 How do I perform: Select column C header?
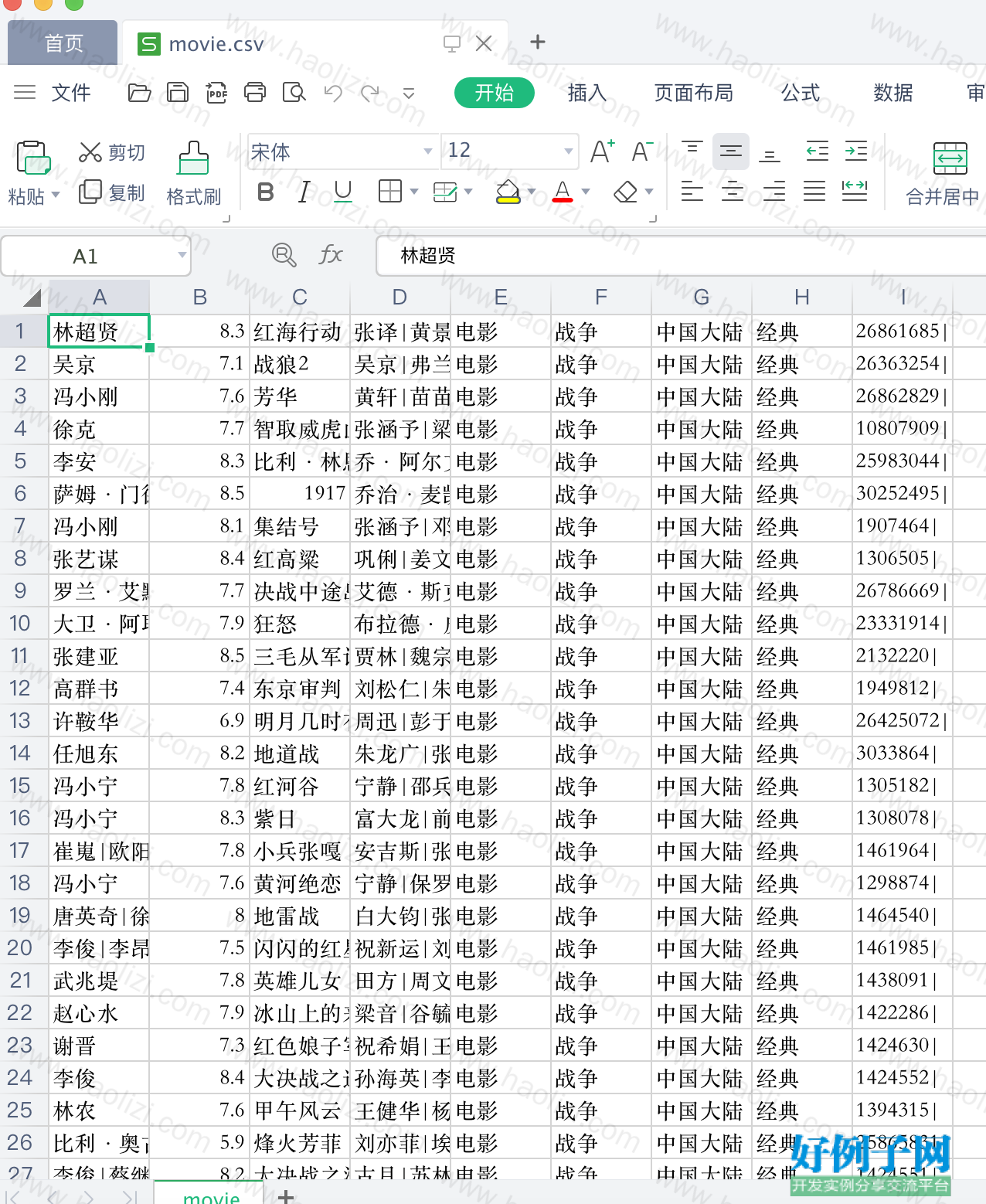300,298
